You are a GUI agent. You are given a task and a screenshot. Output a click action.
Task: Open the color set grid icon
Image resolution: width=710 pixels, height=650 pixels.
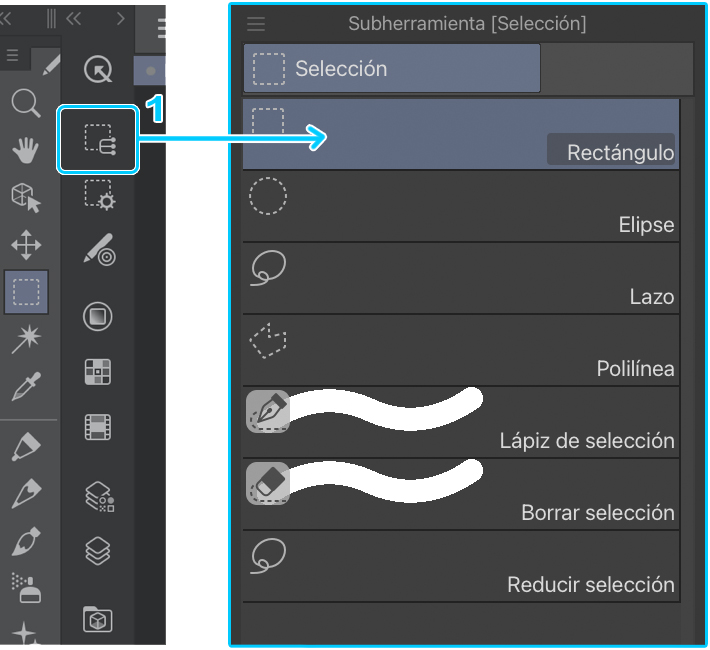[x=98, y=373]
